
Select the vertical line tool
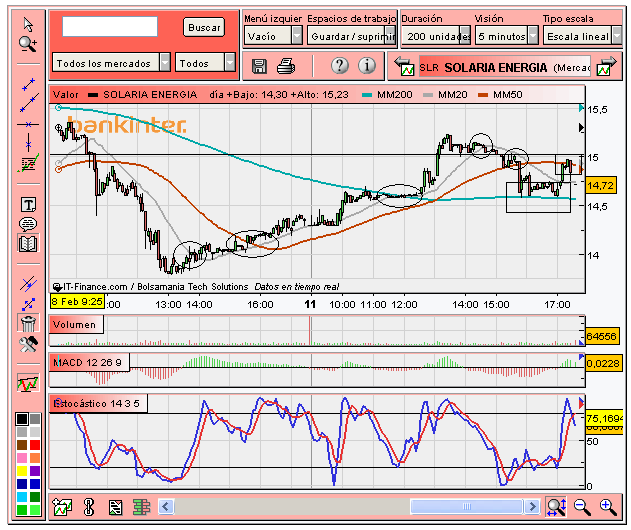pos(28,143)
